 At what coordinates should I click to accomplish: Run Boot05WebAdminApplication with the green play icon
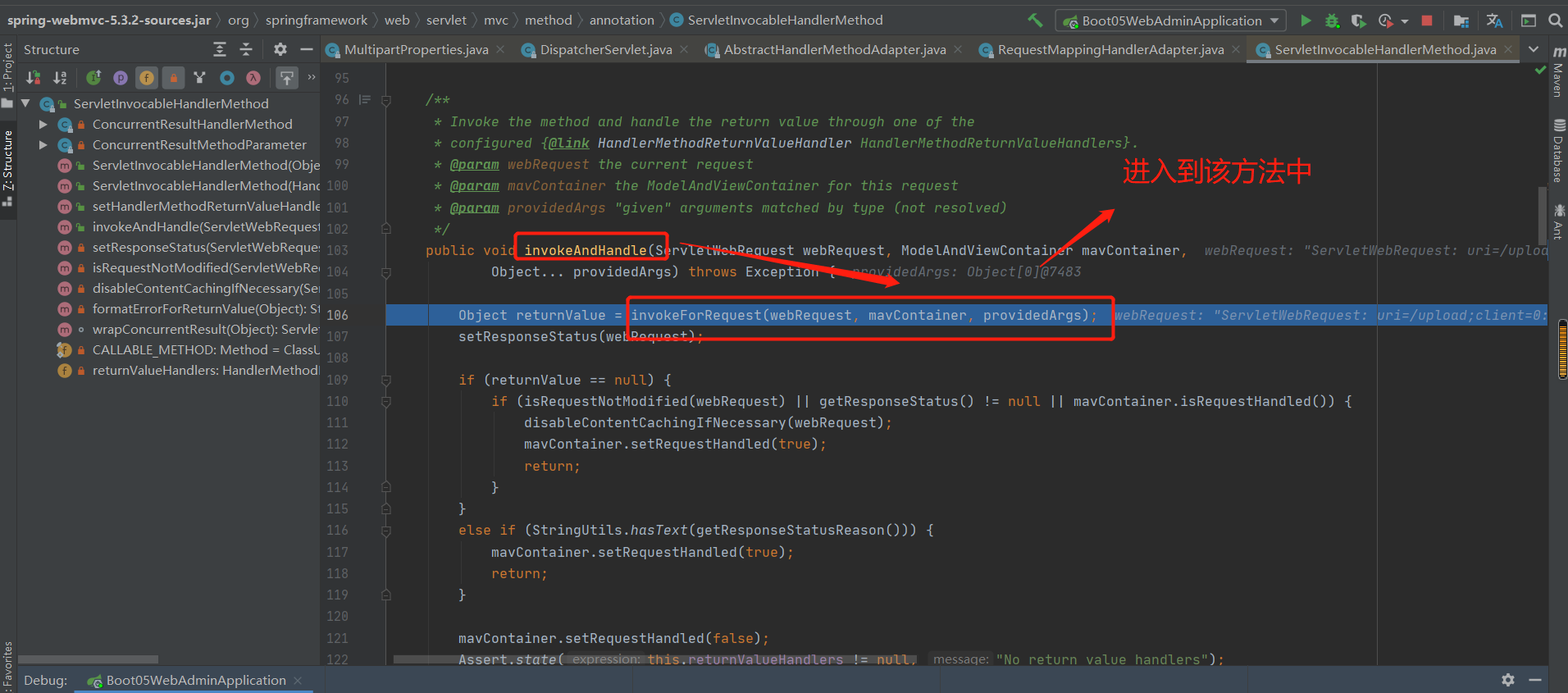[1306, 21]
